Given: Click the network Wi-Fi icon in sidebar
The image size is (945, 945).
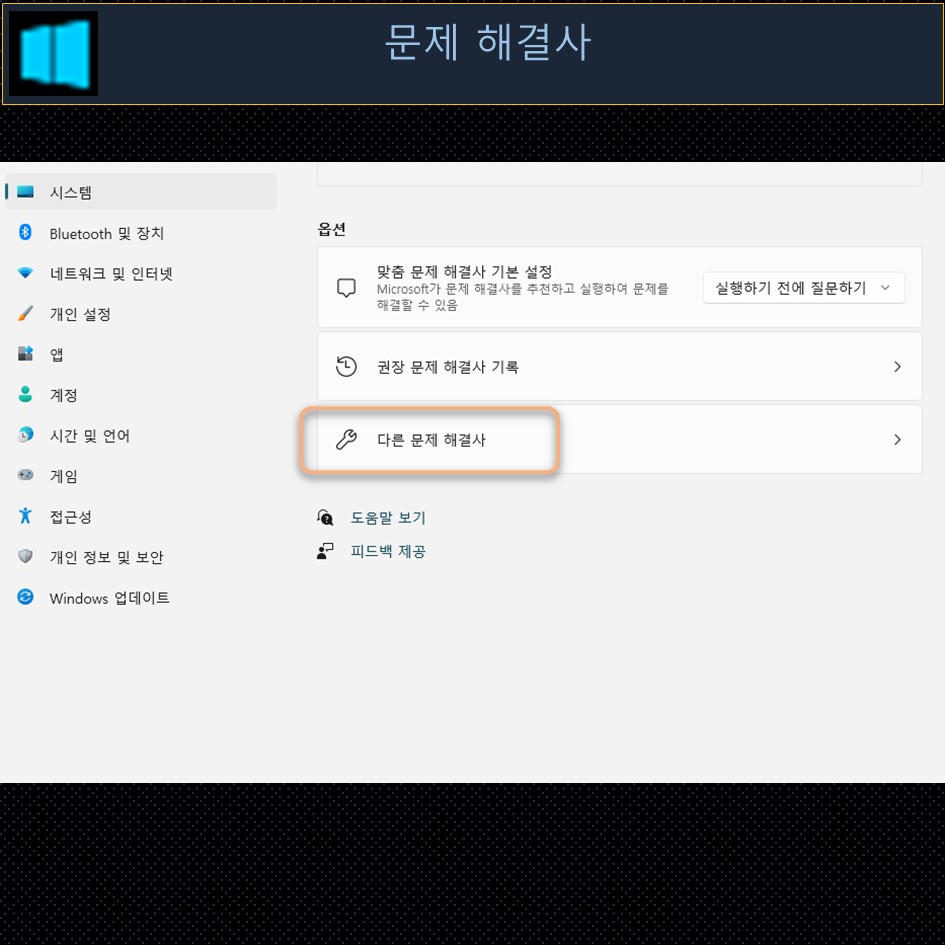Looking at the screenshot, I should click(x=25, y=273).
